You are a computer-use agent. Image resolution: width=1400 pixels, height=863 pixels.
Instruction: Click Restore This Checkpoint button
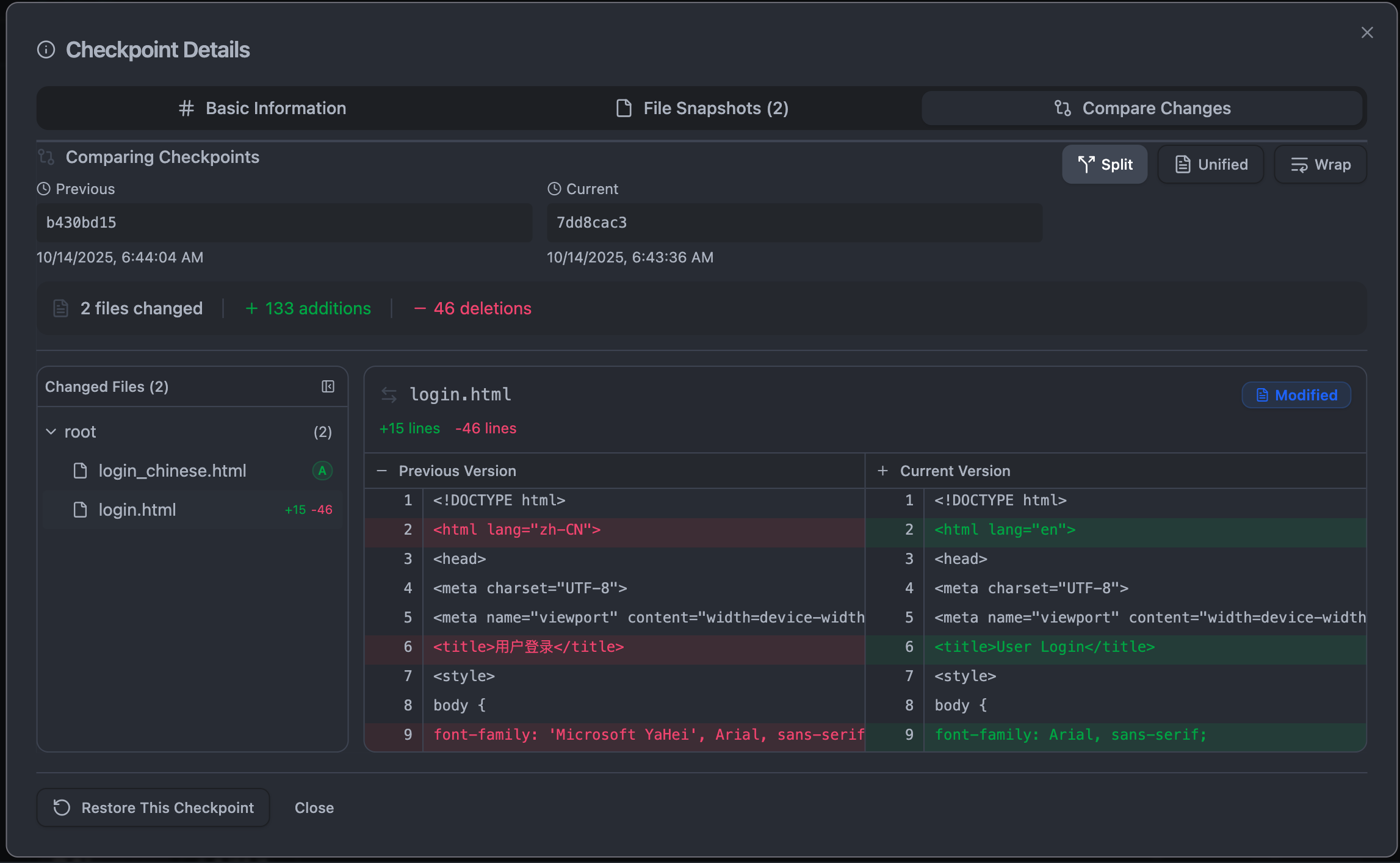click(153, 807)
